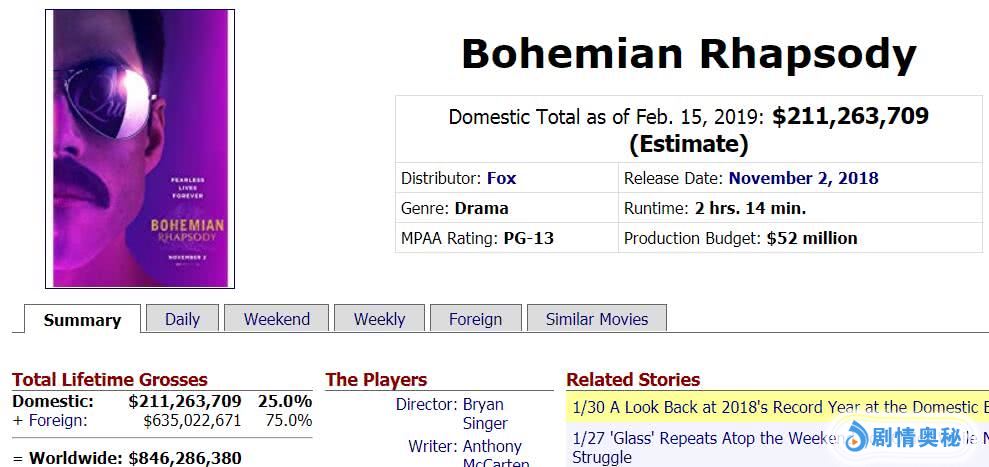989x467 pixels.
Task: Click the blue play-button watermark logo
Action: (x=856, y=437)
